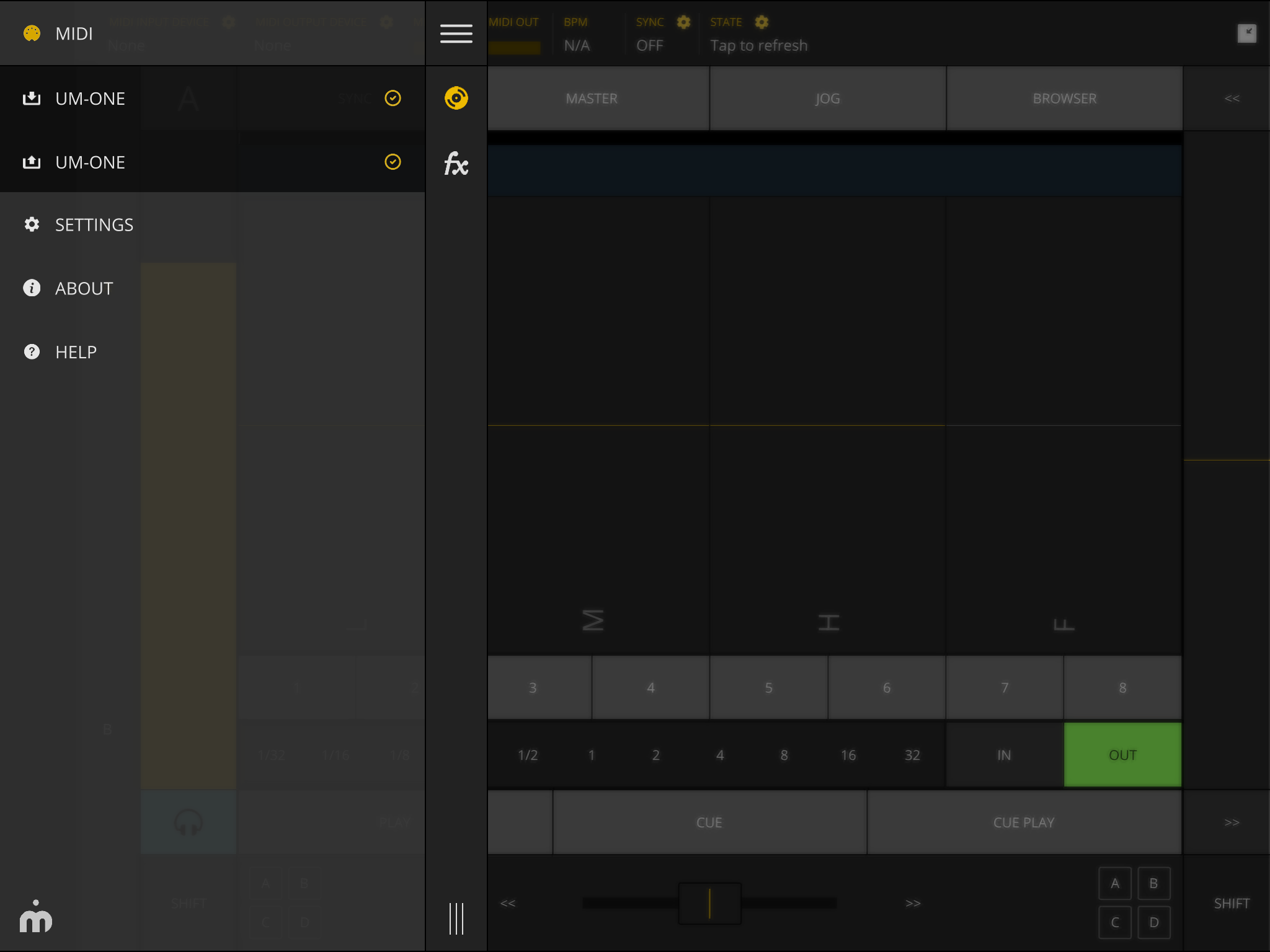
Task: Click the DJ deck record/vinyl icon
Action: (456, 97)
